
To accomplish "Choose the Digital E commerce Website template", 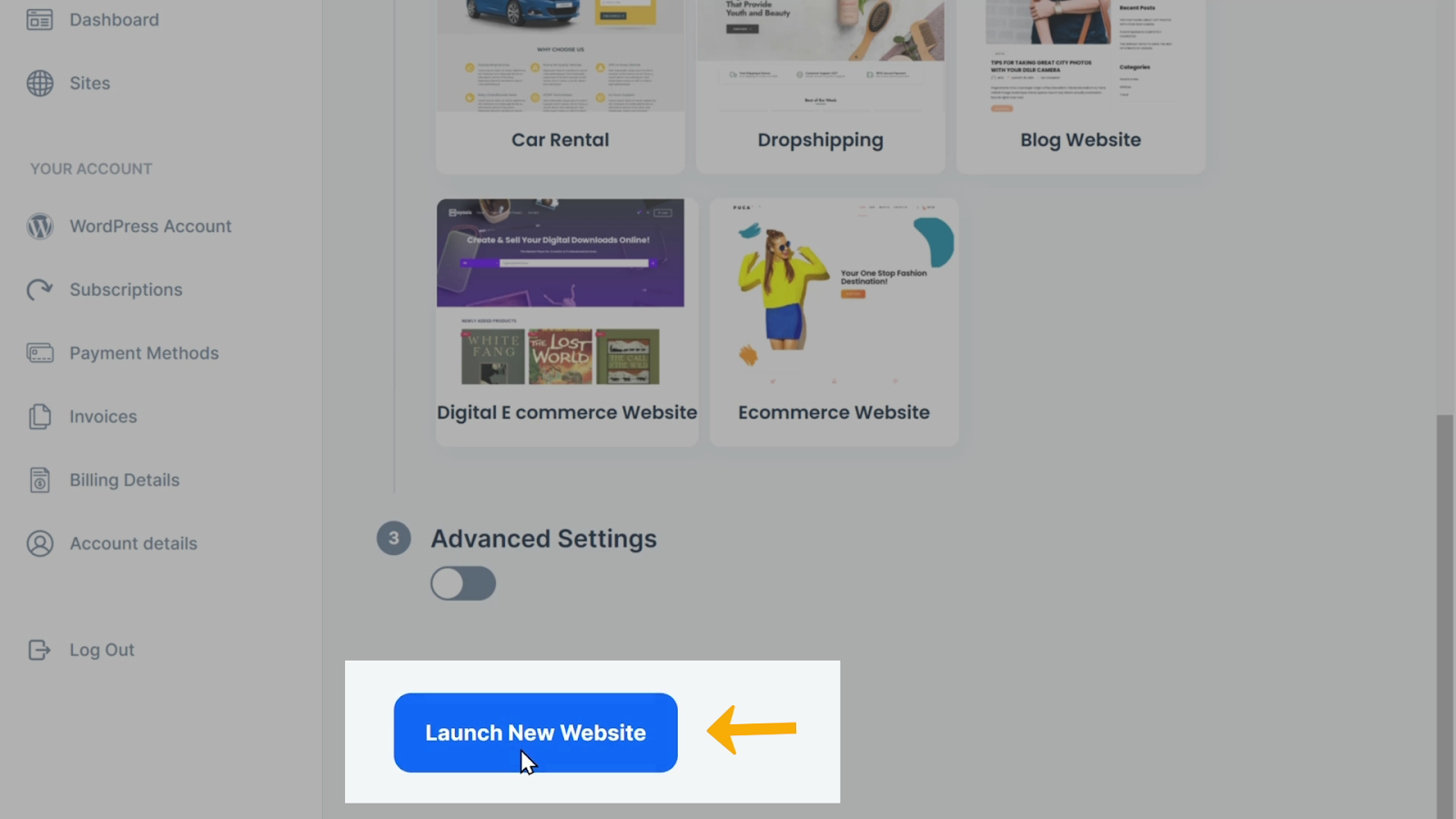I will [x=567, y=322].
